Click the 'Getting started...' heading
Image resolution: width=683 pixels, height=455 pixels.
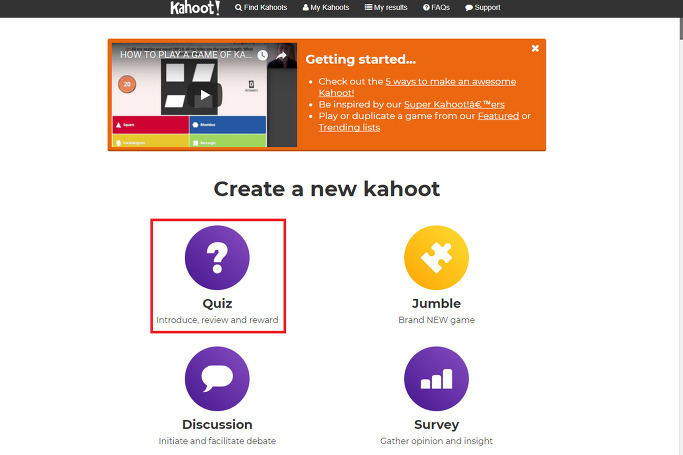361,59
